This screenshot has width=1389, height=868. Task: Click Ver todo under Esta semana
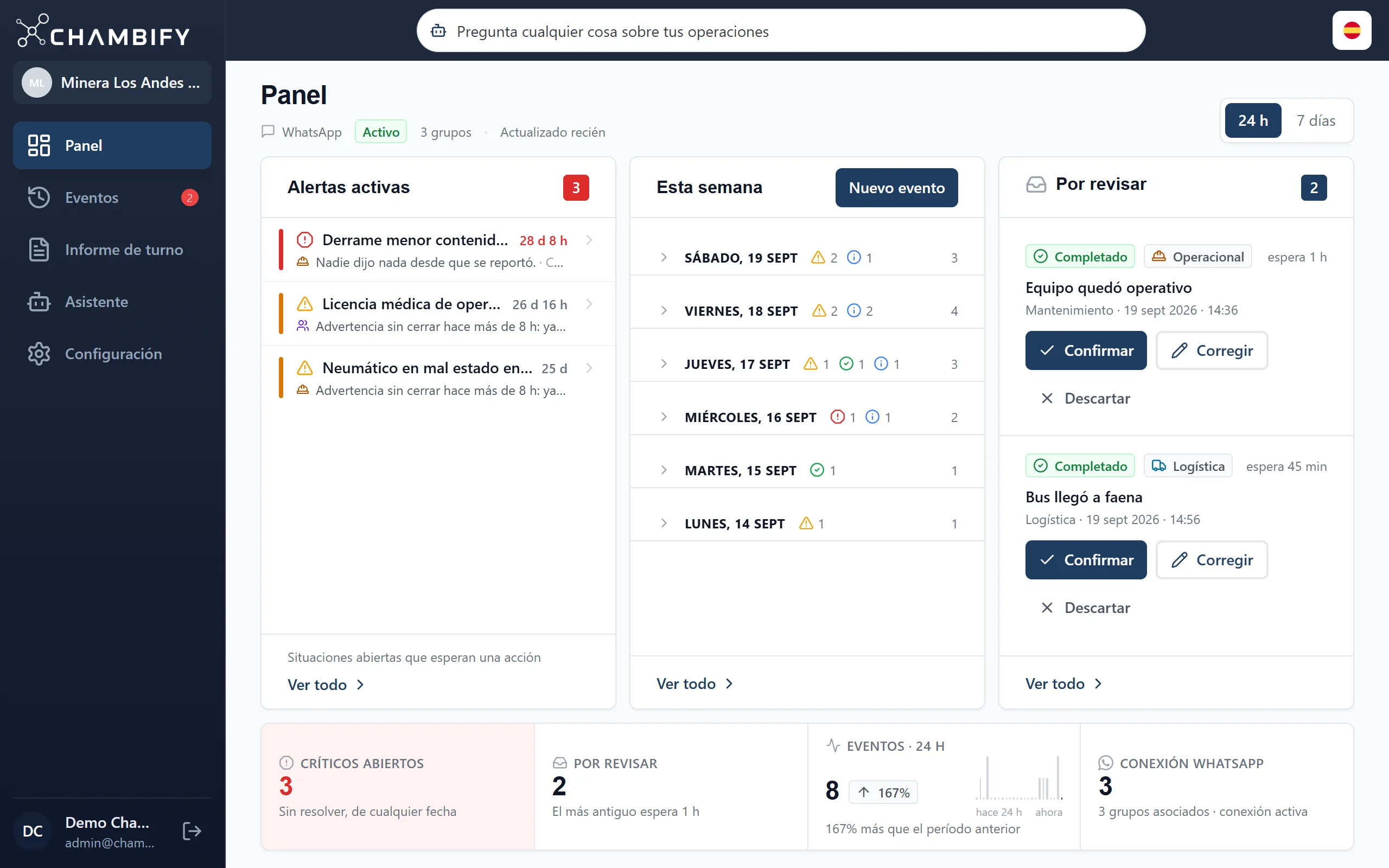[694, 684]
